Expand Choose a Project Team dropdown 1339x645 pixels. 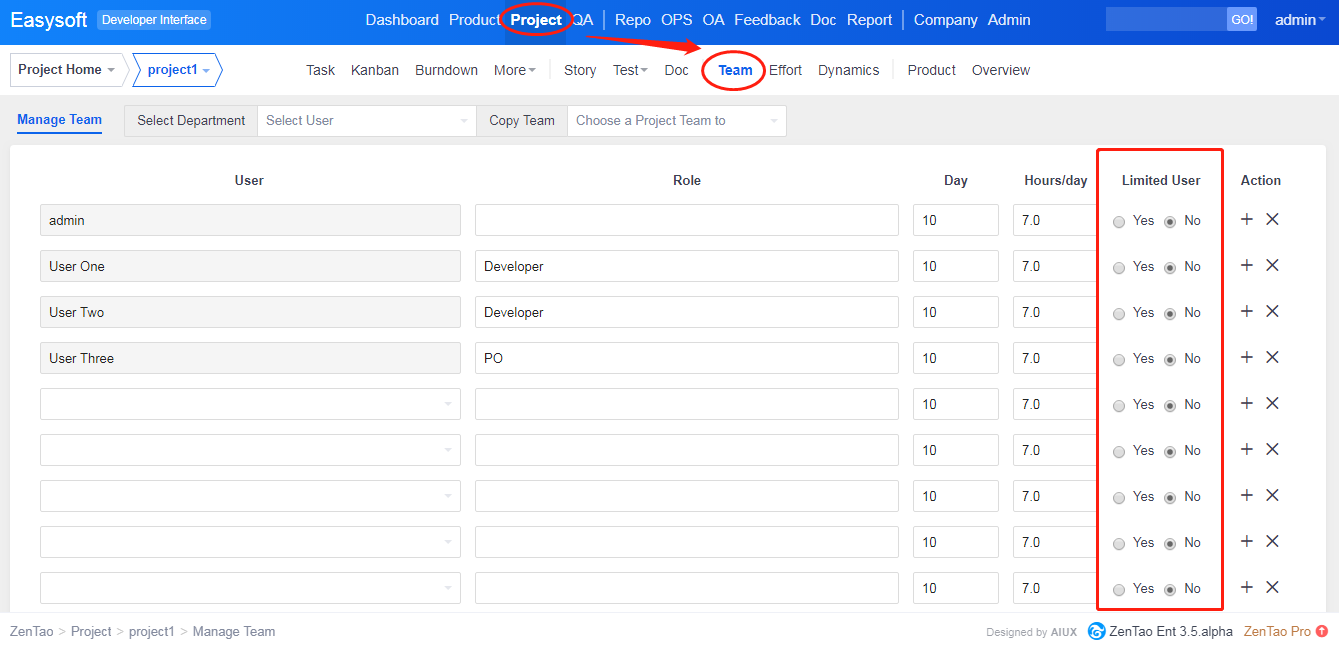point(676,121)
